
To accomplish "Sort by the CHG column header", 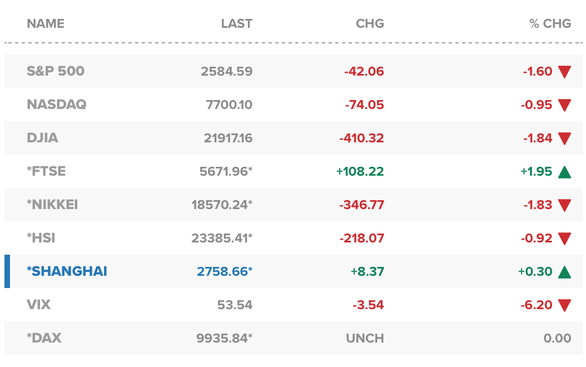I will tap(370, 24).
